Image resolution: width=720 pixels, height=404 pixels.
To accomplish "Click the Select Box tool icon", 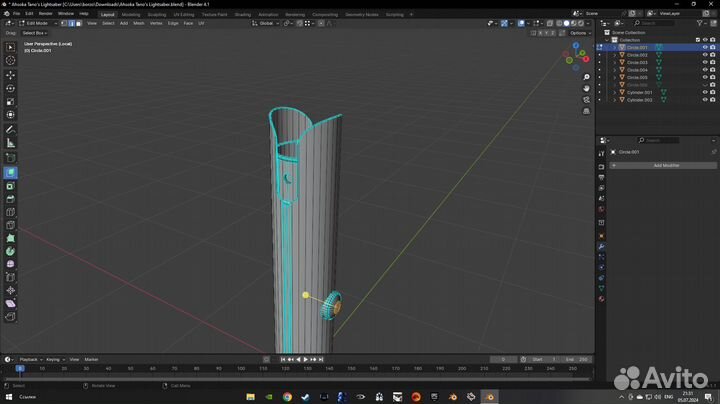I will (x=10, y=47).
